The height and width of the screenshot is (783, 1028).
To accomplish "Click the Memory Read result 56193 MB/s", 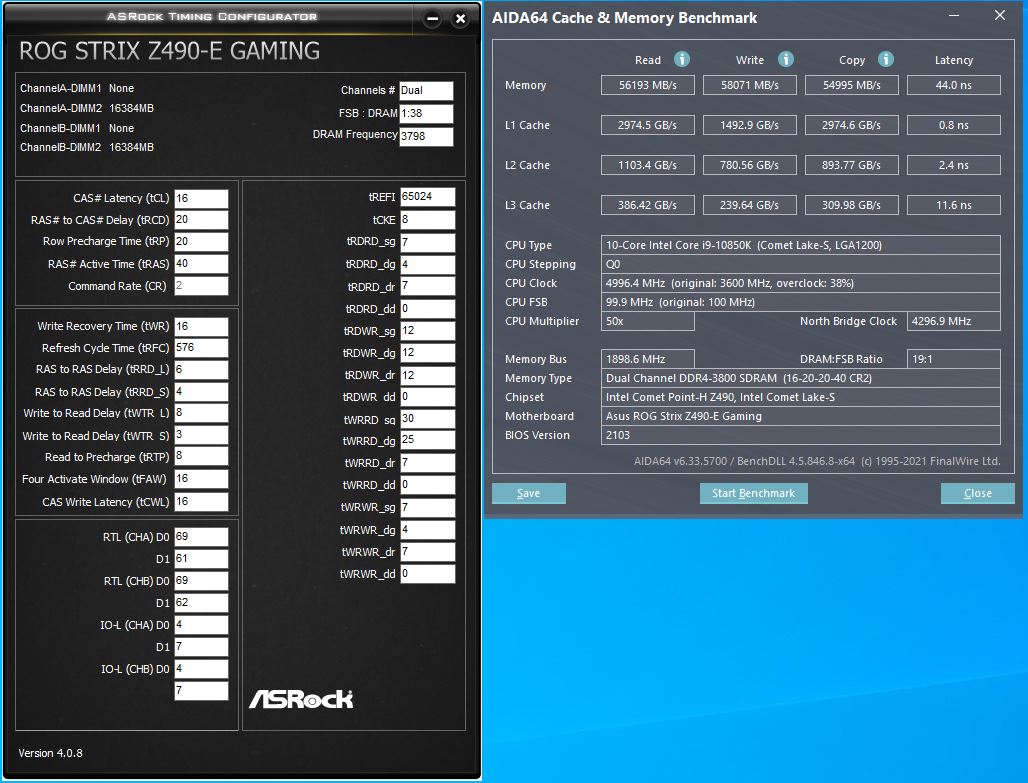I will click(x=648, y=85).
